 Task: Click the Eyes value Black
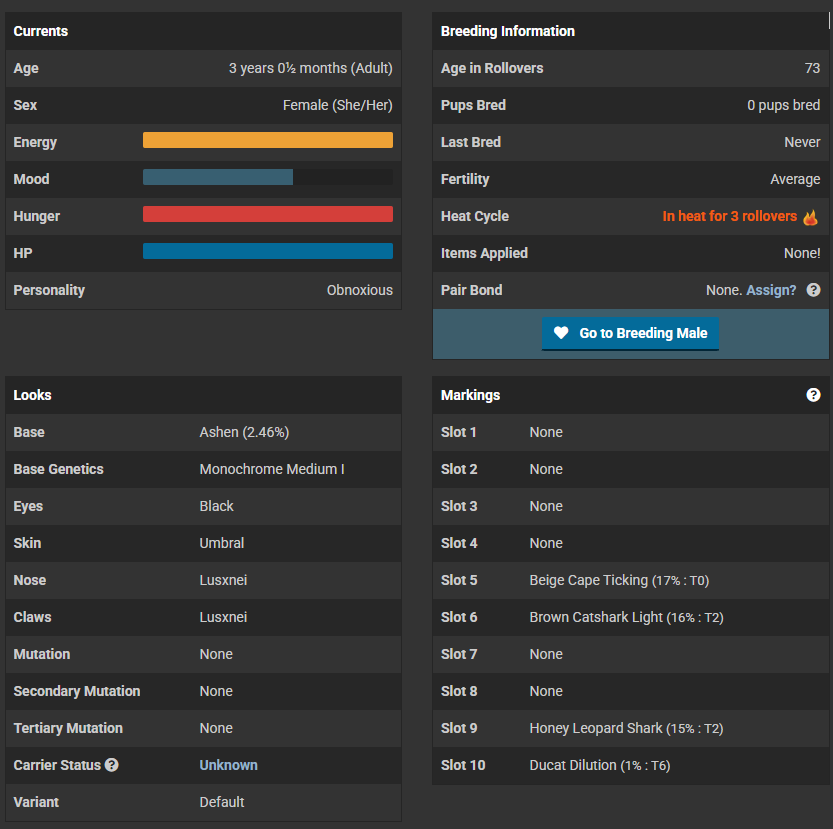click(216, 506)
